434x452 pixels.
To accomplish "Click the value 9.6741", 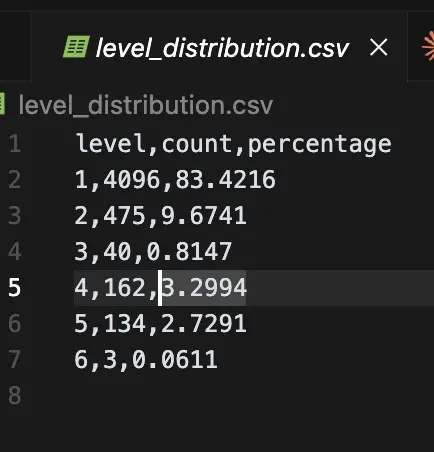I will point(204,216).
